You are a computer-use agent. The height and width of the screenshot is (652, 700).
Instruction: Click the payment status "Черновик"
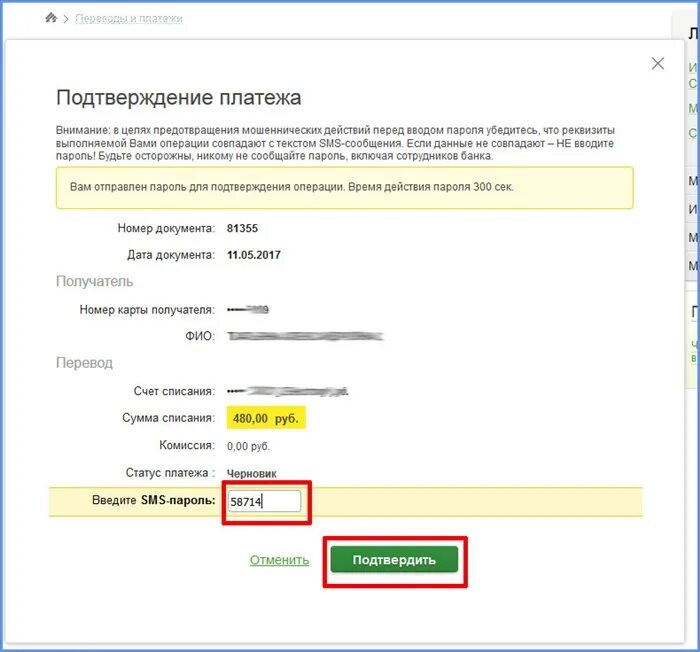pyautogui.click(x=251, y=473)
